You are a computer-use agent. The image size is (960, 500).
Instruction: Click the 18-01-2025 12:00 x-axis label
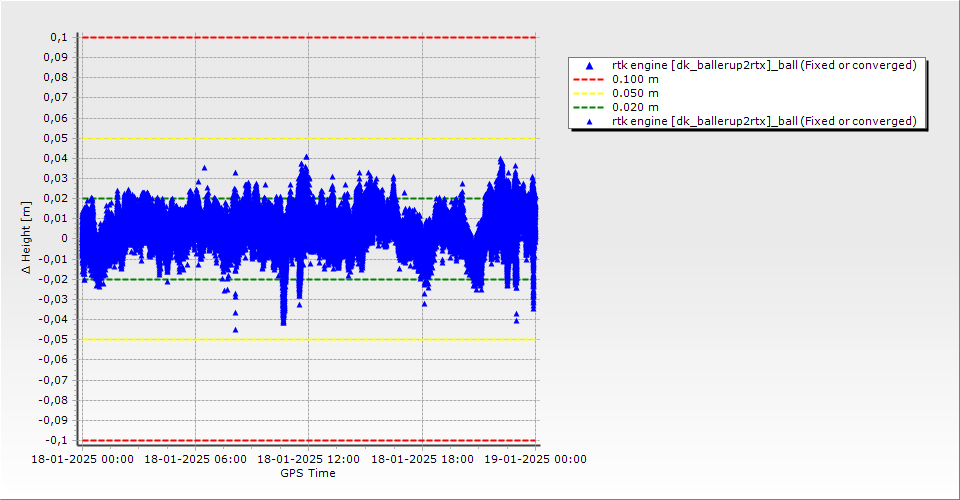click(308, 459)
